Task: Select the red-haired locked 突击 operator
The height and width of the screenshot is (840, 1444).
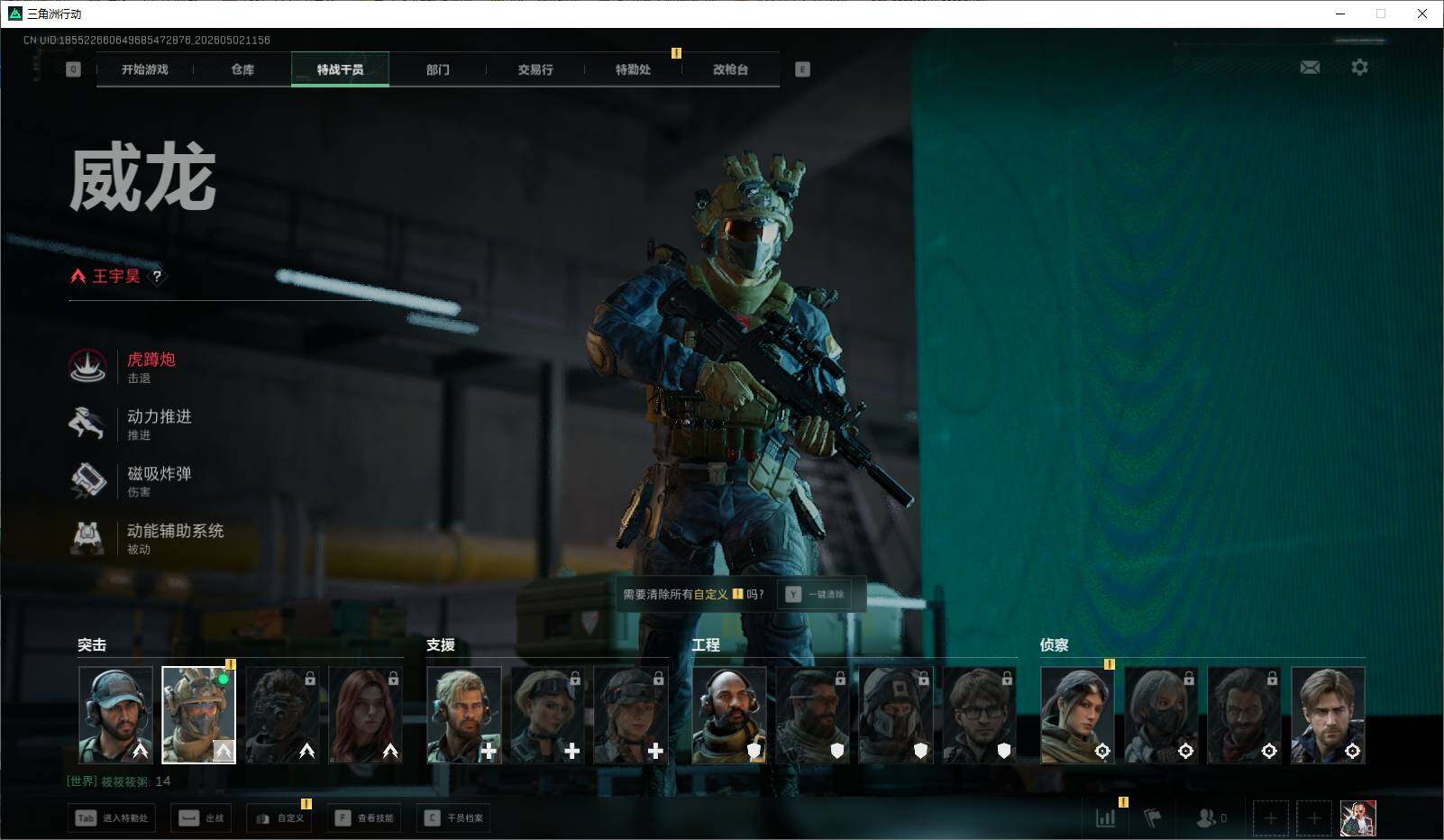Action: point(365,715)
